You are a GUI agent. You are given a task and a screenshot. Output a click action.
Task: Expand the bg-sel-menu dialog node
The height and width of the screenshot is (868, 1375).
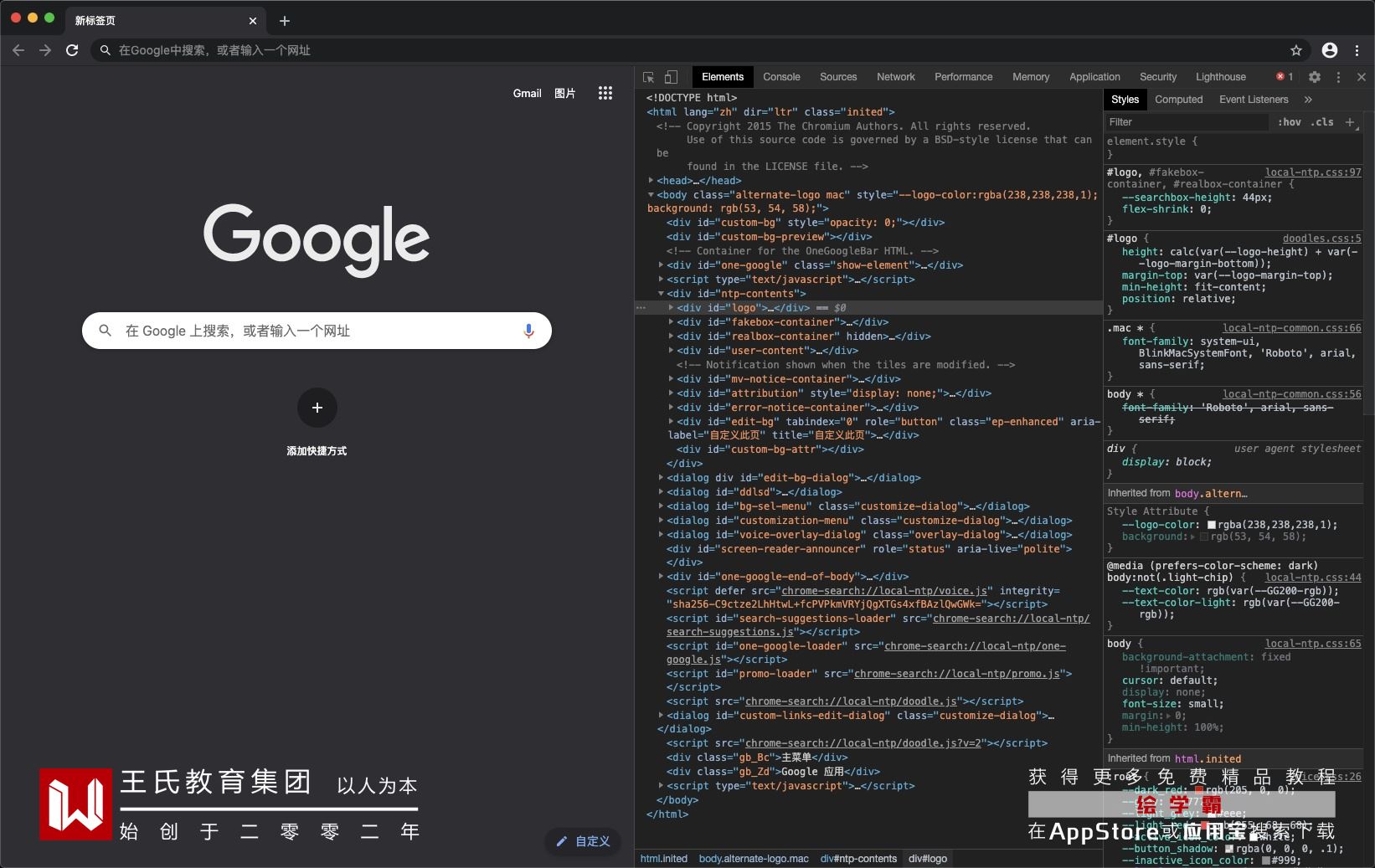click(661, 506)
